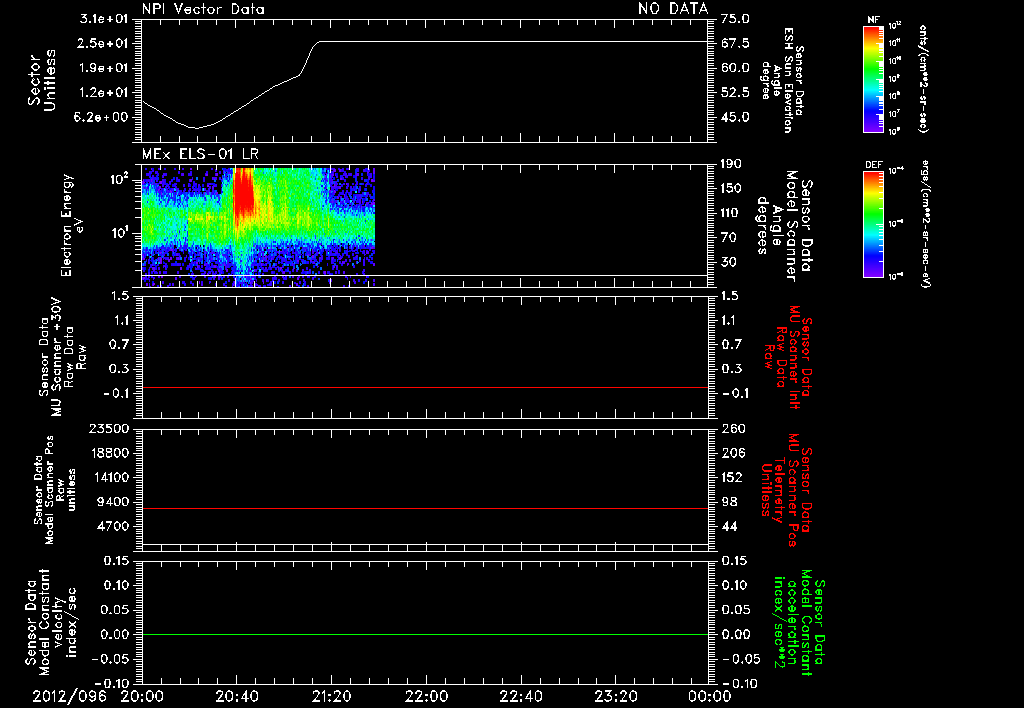The width and height of the screenshot is (1024, 708).
Task: Click the "NF" label above the color bar
Action: coord(873,20)
